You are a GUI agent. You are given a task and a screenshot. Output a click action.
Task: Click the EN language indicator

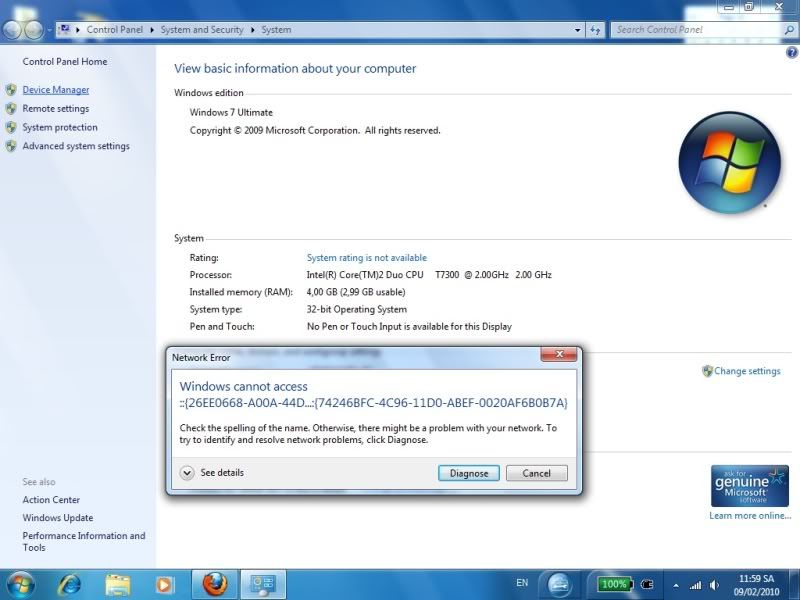522,583
